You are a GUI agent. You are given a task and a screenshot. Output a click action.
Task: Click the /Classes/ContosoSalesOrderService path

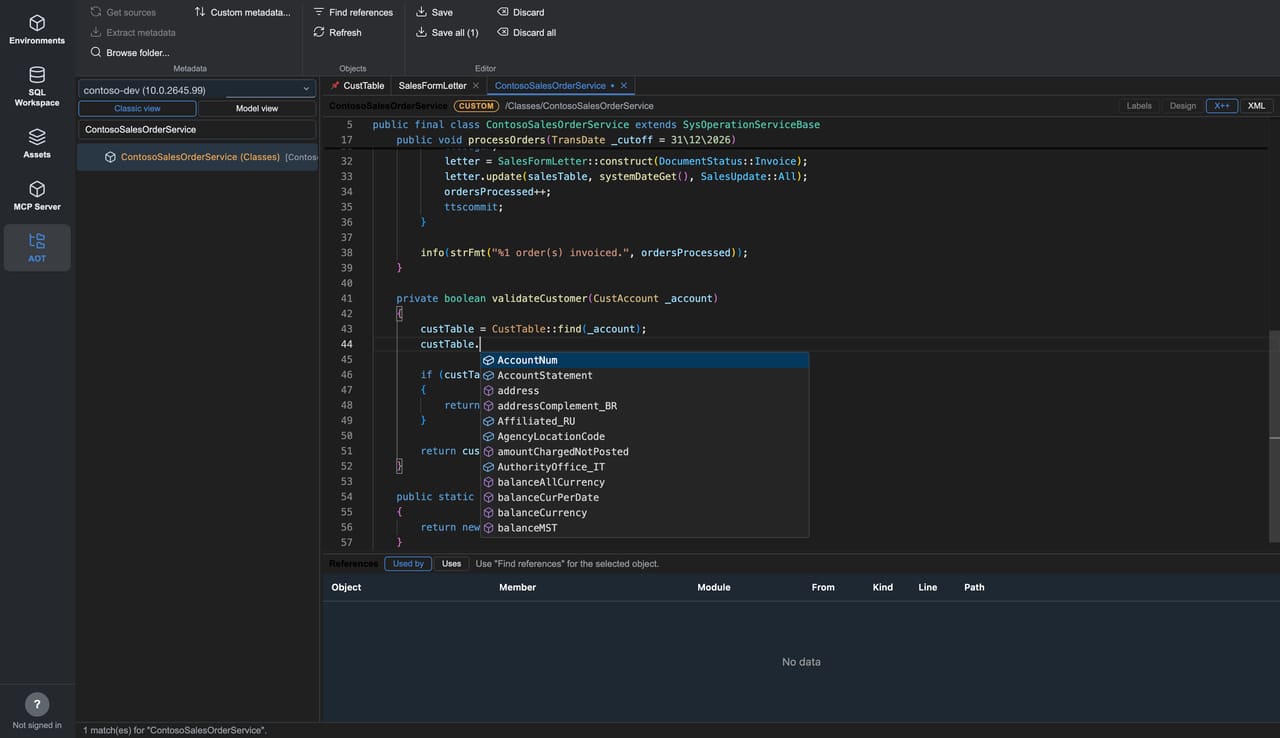point(579,106)
